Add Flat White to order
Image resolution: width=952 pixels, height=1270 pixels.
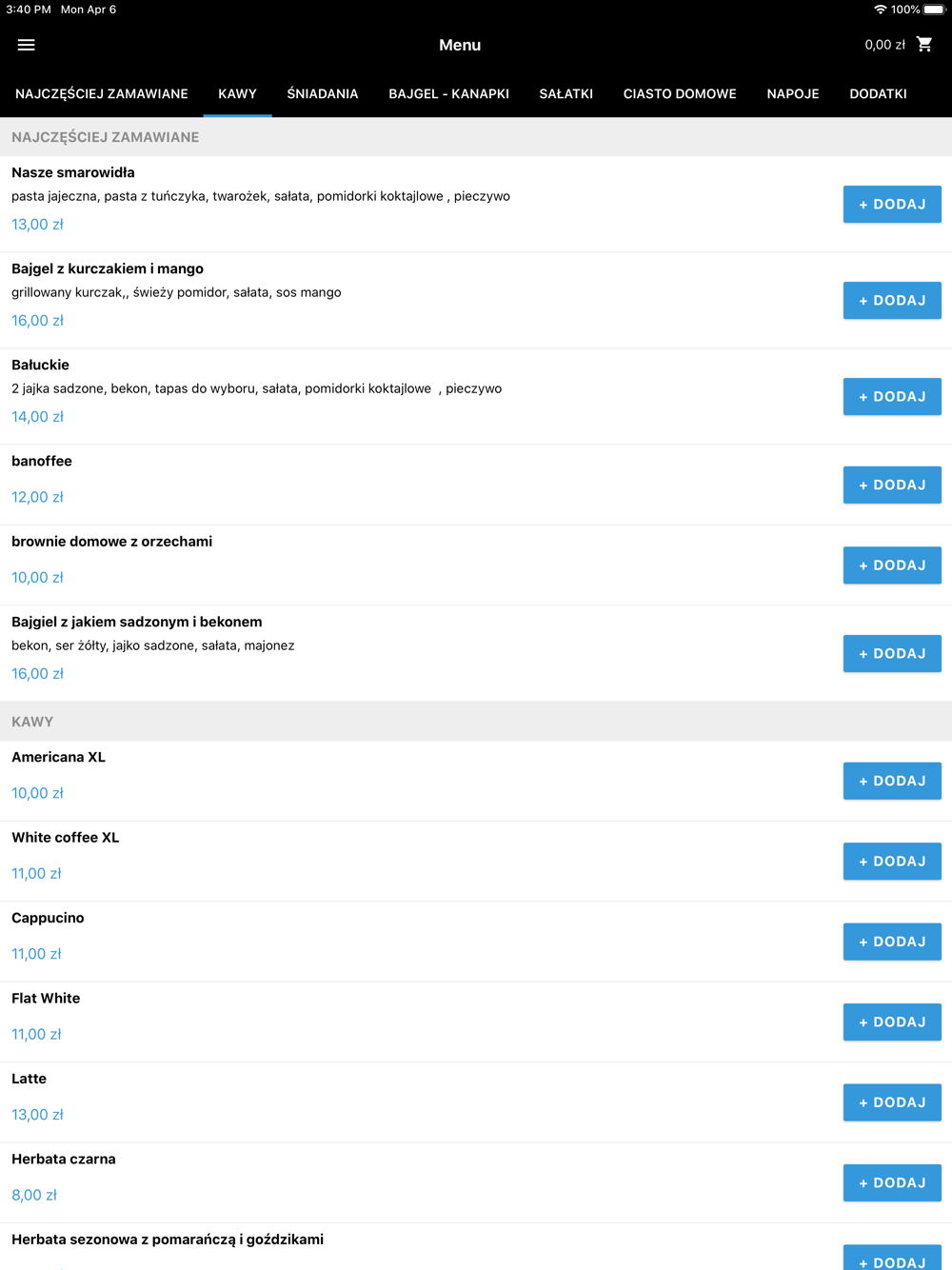click(892, 1022)
